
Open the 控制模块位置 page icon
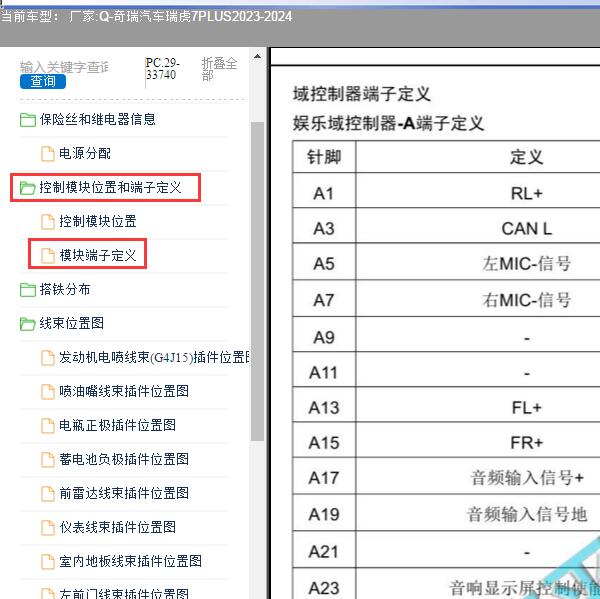coord(47,221)
